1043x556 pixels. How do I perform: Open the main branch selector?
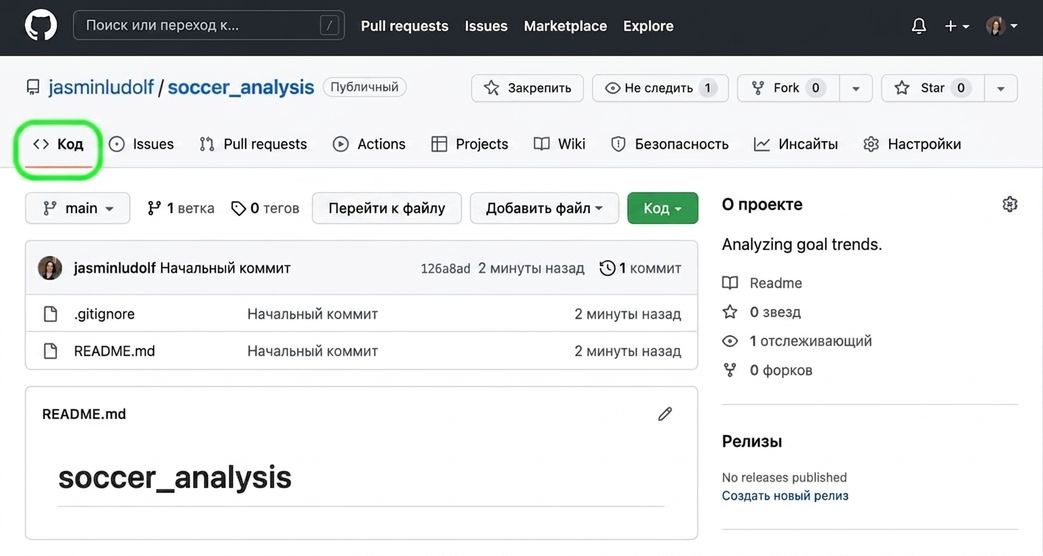tap(78, 208)
